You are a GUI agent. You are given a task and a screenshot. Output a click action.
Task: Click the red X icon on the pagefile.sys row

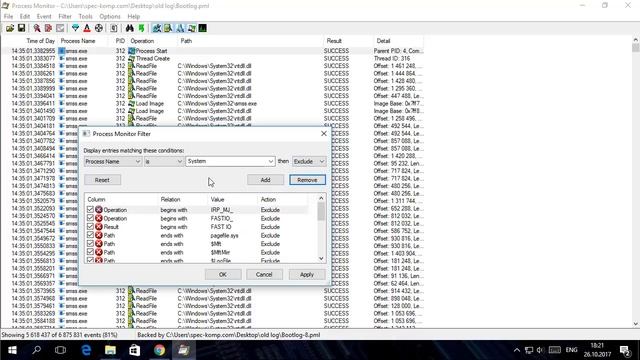[99, 235]
